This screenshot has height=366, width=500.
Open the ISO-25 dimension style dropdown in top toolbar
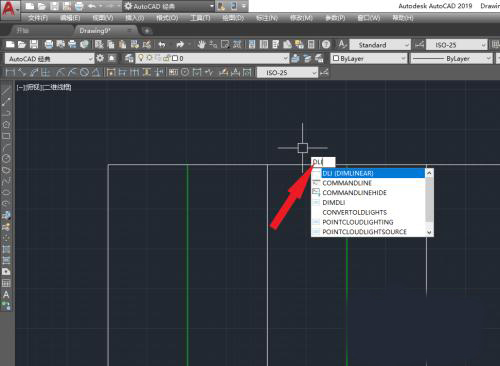457,45
